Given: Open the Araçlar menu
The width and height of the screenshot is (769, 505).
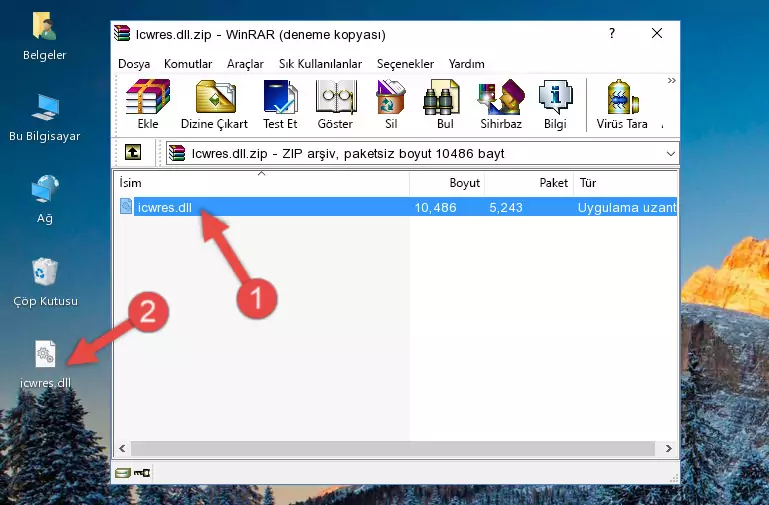Looking at the screenshot, I should point(245,64).
